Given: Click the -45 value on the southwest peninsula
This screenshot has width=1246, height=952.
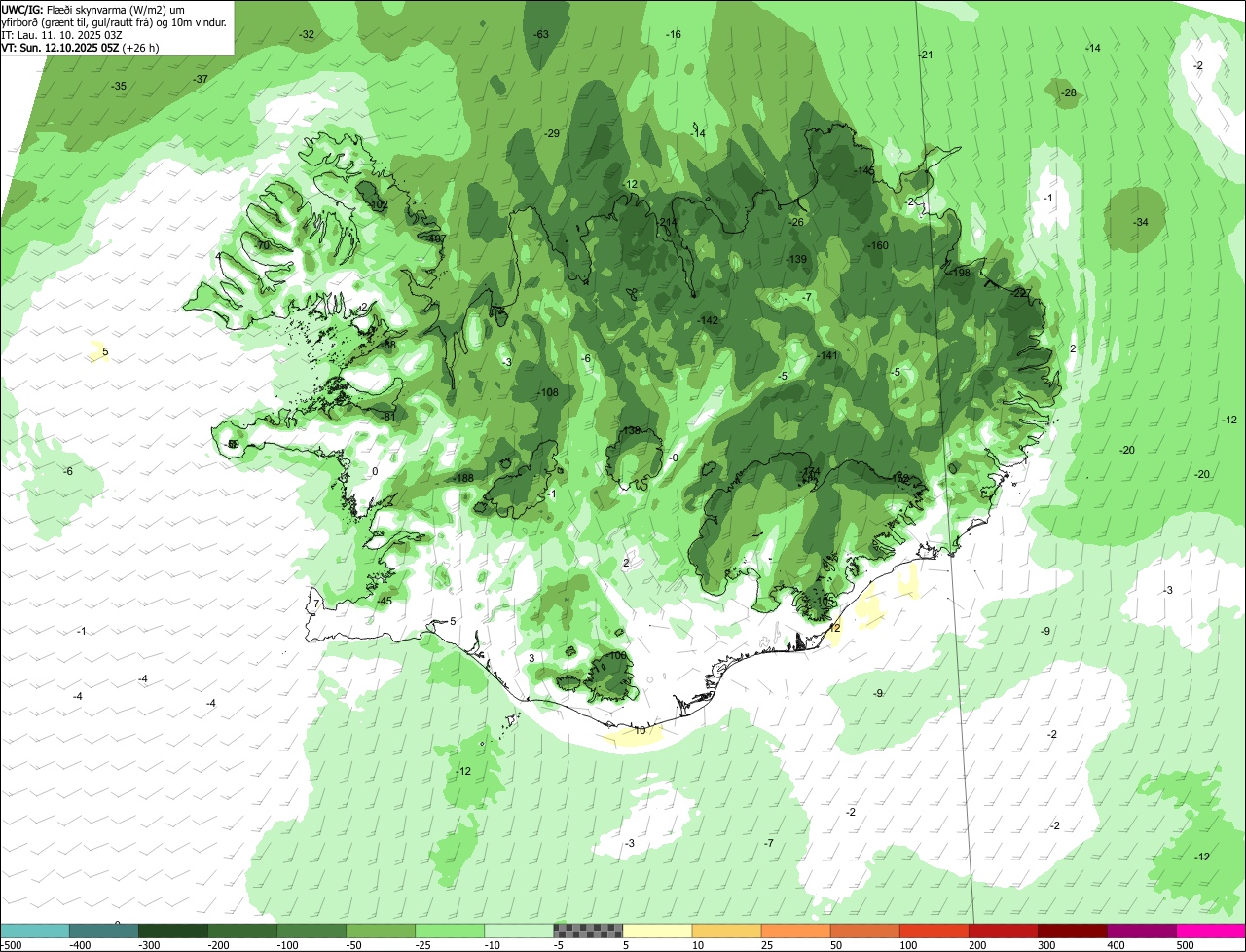Looking at the screenshot, I should click(x=385, y=601).
